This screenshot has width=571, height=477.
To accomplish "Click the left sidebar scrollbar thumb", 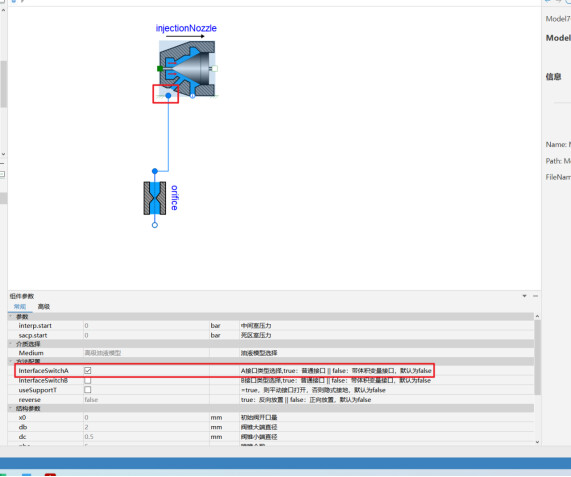I will [3, 84].
